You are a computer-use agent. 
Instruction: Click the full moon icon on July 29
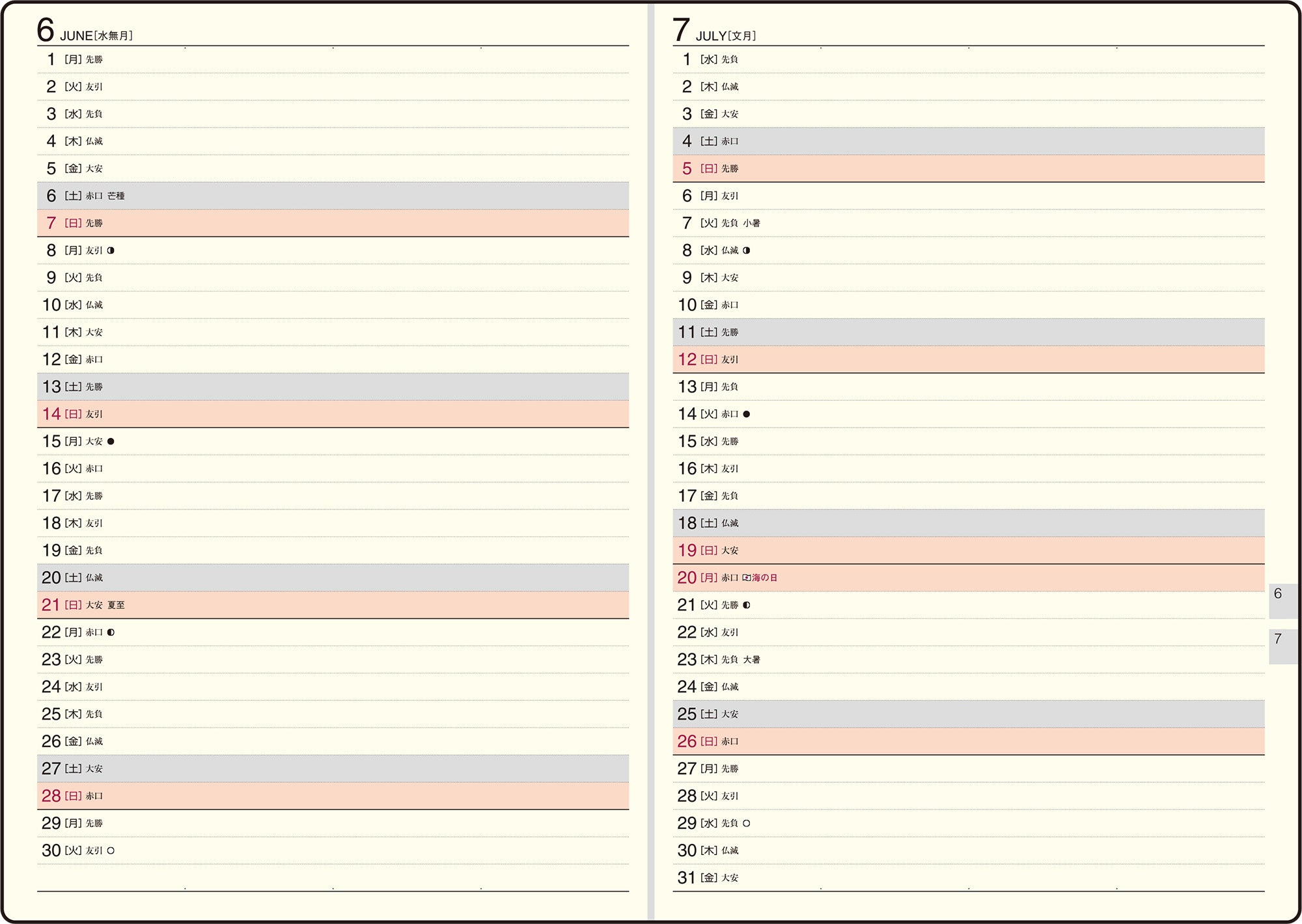pos(746,823)
